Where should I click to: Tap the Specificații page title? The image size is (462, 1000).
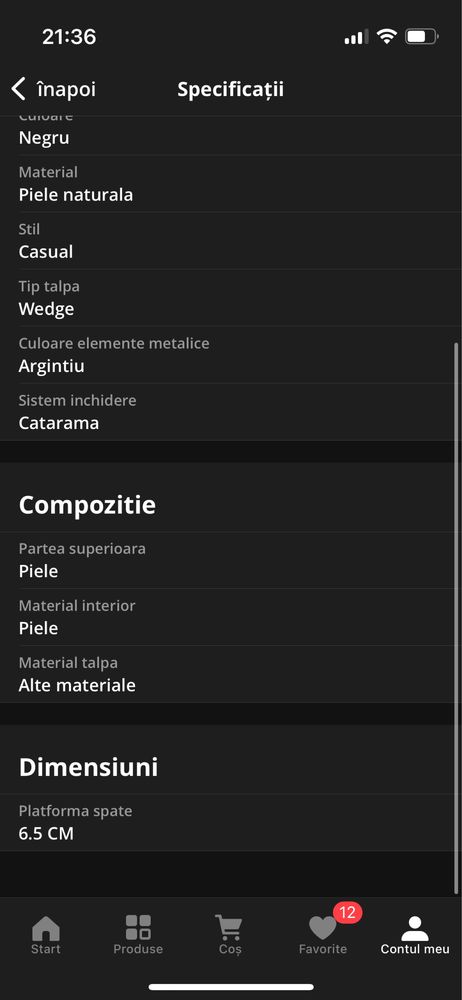coord(230,90)
